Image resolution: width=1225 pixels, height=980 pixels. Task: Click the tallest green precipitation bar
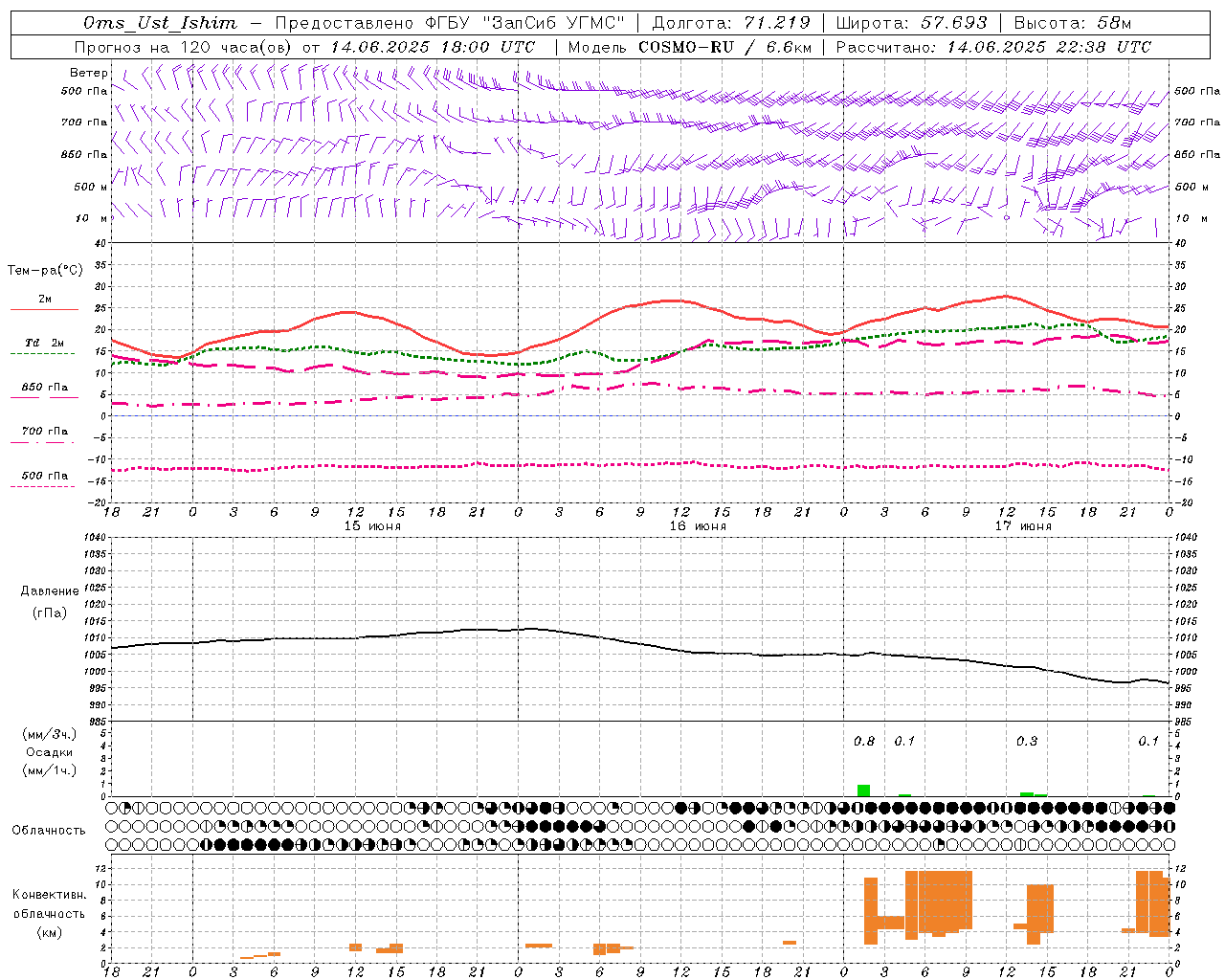pos(863,791)
